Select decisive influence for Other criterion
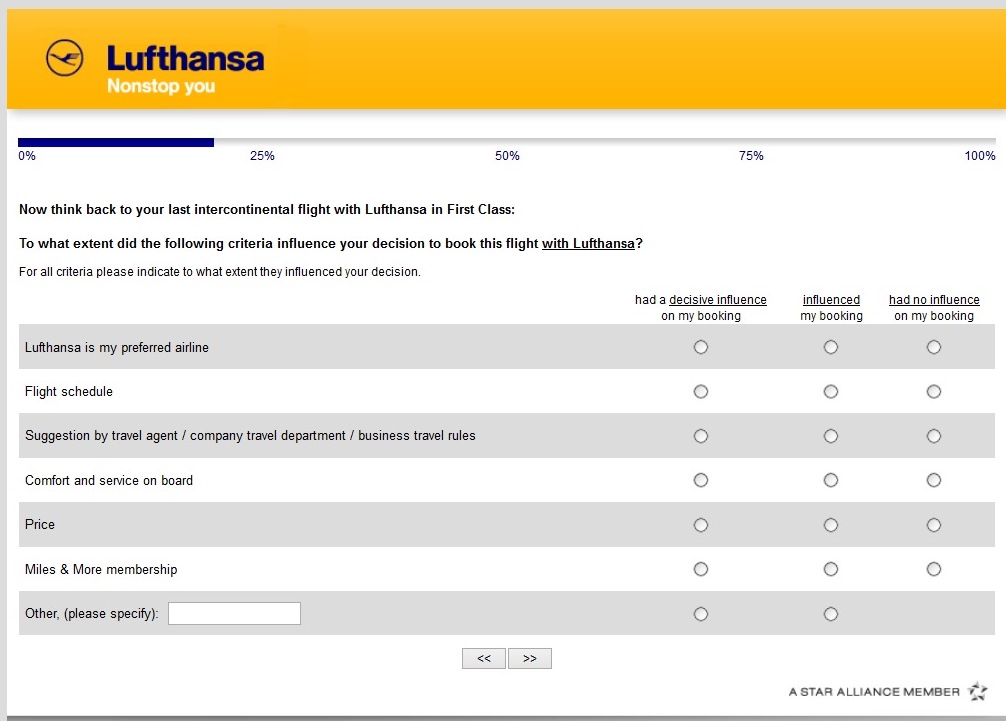Viewport: 1006px width, 721px height. click(701, 614)
